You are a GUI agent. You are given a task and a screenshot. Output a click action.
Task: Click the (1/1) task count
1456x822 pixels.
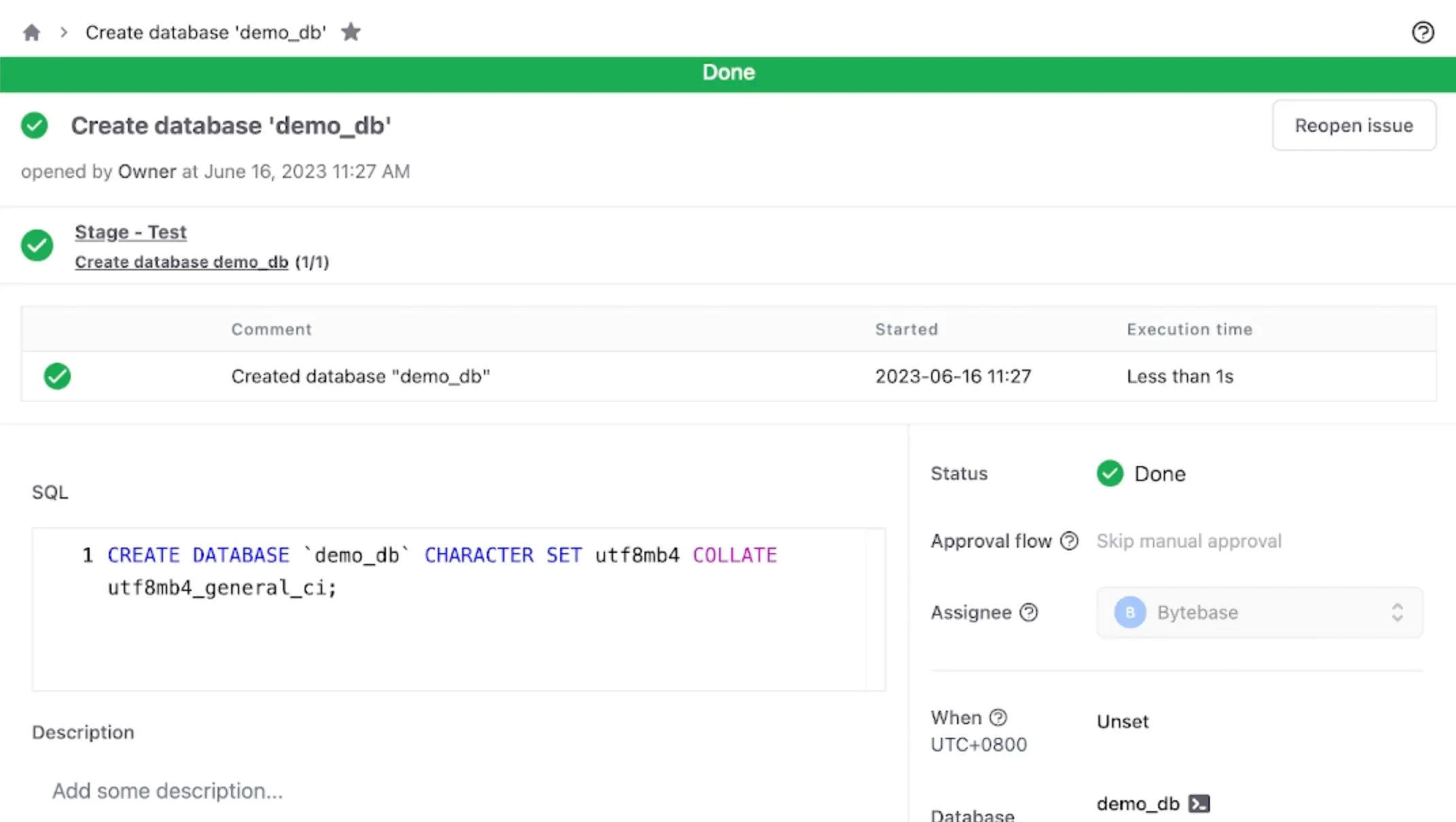pyautogui.click(x=312, y=262)
